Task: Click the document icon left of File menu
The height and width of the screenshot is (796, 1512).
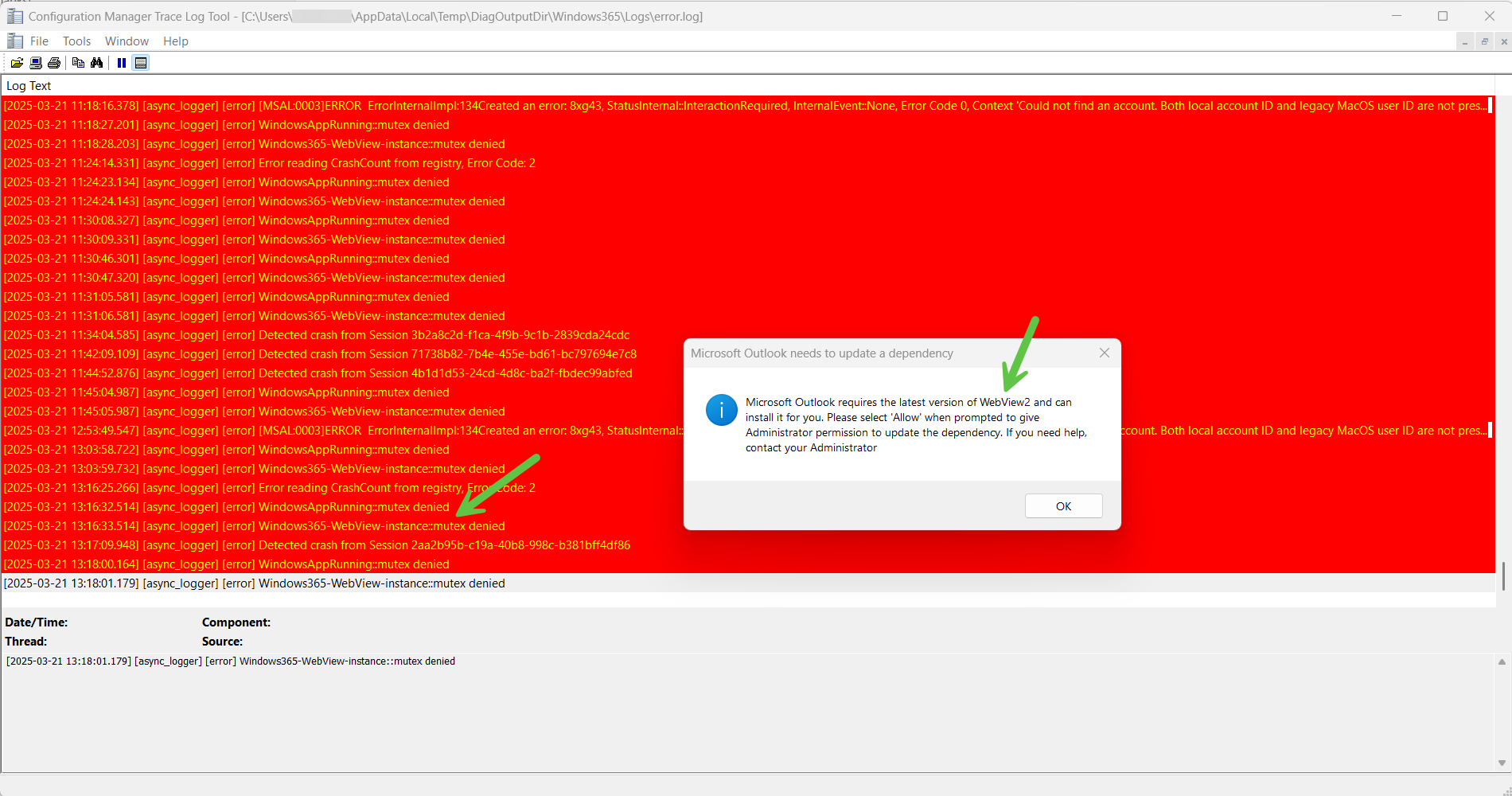Action: tap(15, 41)
